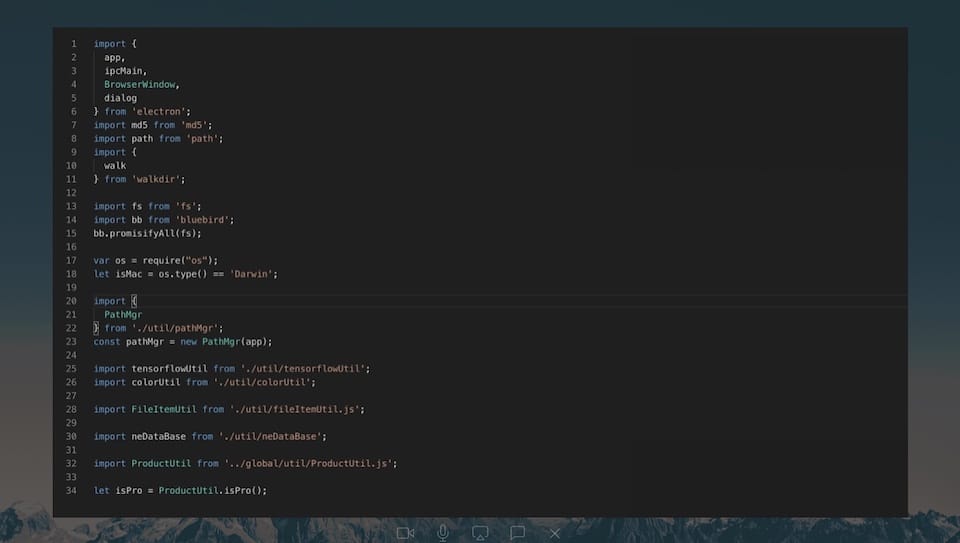Open the screen sharing AirPlay icon

(480, 533)
